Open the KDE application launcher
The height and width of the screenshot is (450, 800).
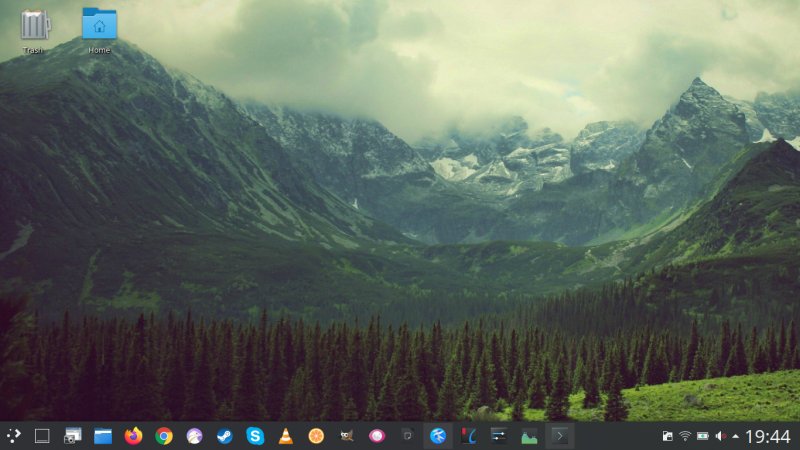14,436
